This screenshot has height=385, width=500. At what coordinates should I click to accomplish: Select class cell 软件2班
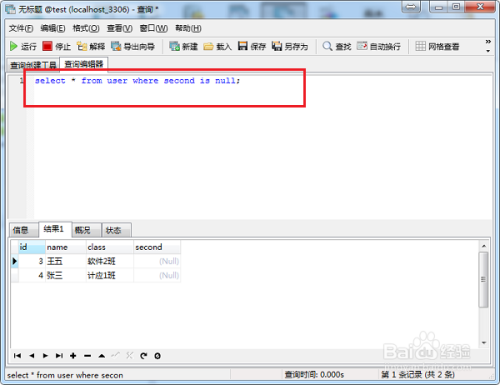(x=110, y=261)
